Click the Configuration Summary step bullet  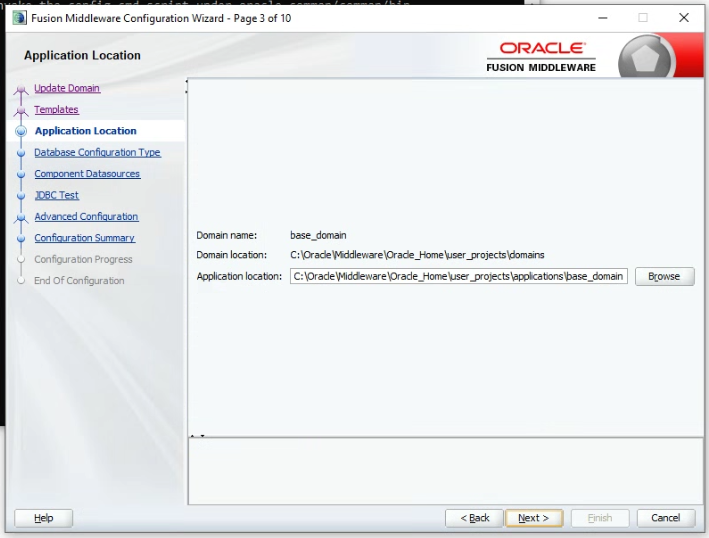point(21,238)
